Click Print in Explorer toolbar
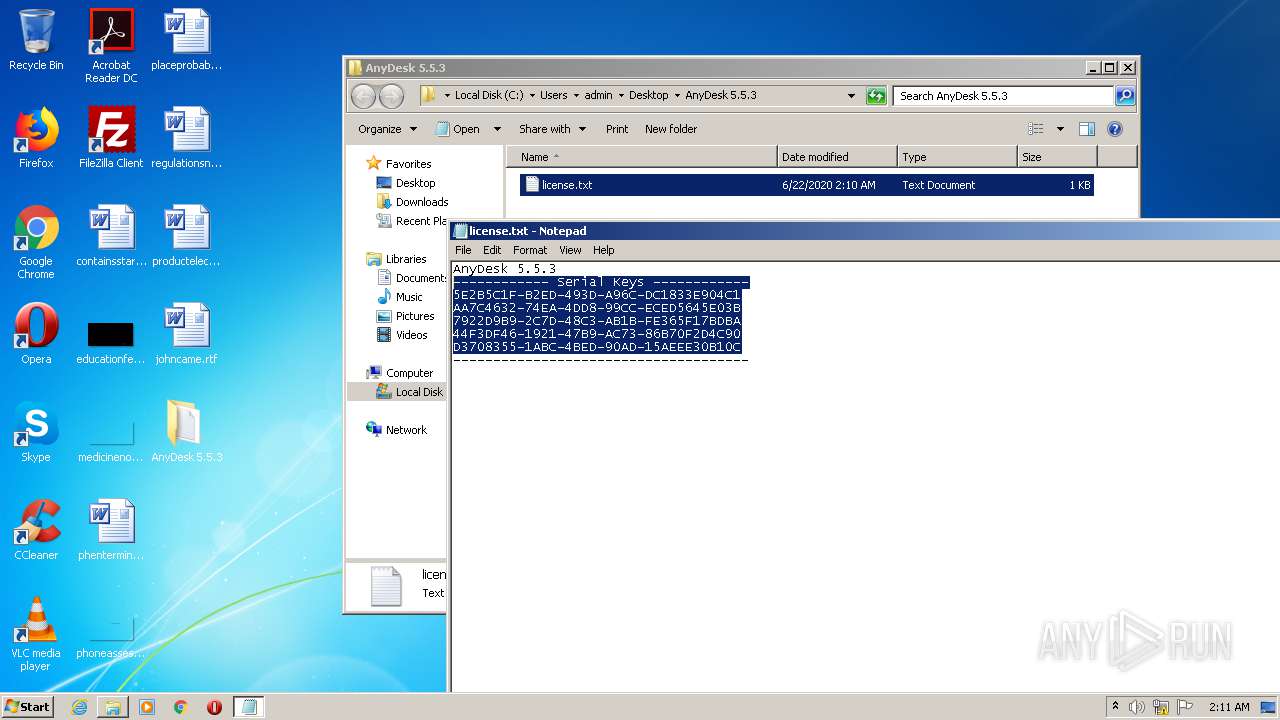The width and height of the screenshot is (1280, 720). point(617,129)
